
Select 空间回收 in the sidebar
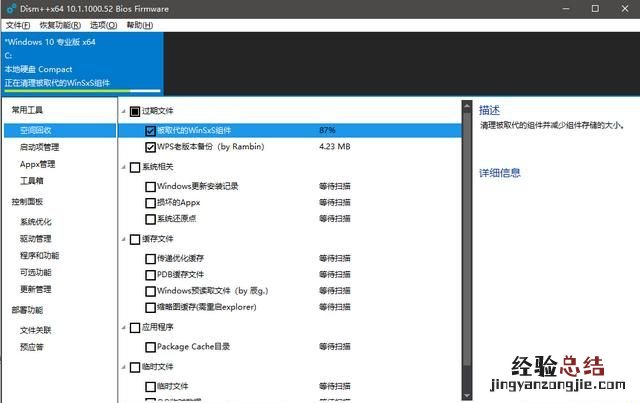[60, 130]
